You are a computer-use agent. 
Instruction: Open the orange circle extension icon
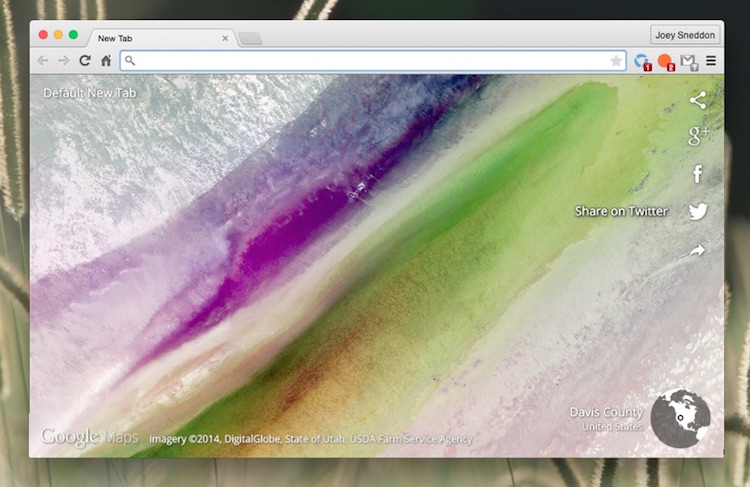pyautogui.click(x=665, y=61)
